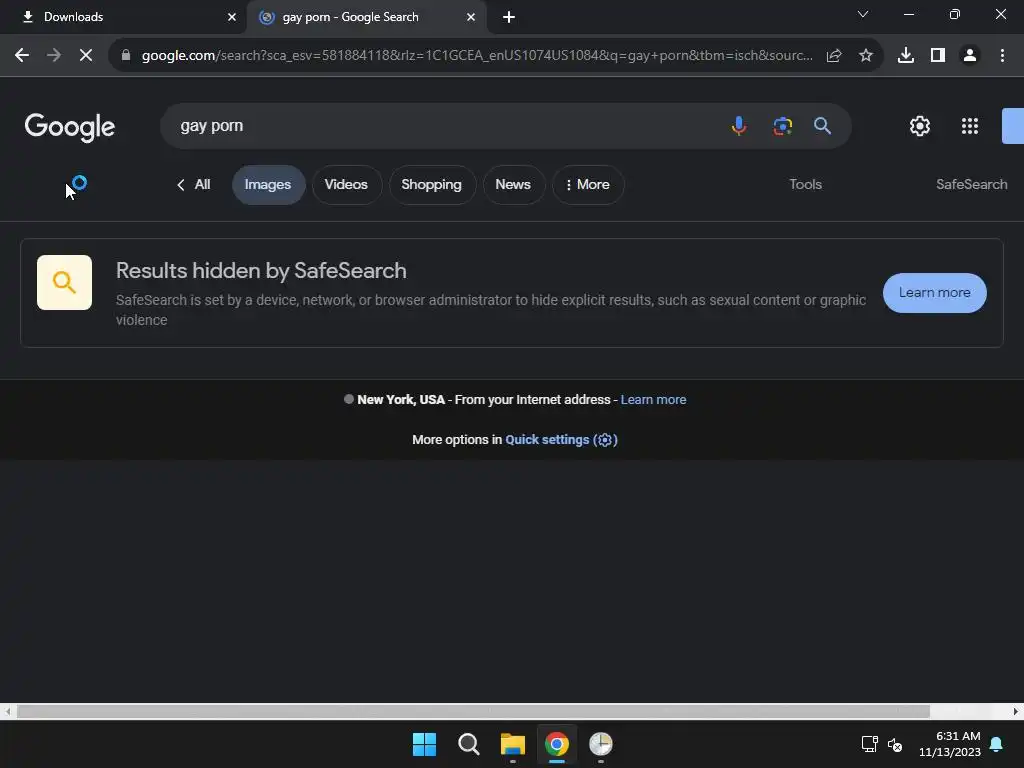This screenshot has height=768, width=1024.
Task: Select the Images filter
Action: coord(268,185)
